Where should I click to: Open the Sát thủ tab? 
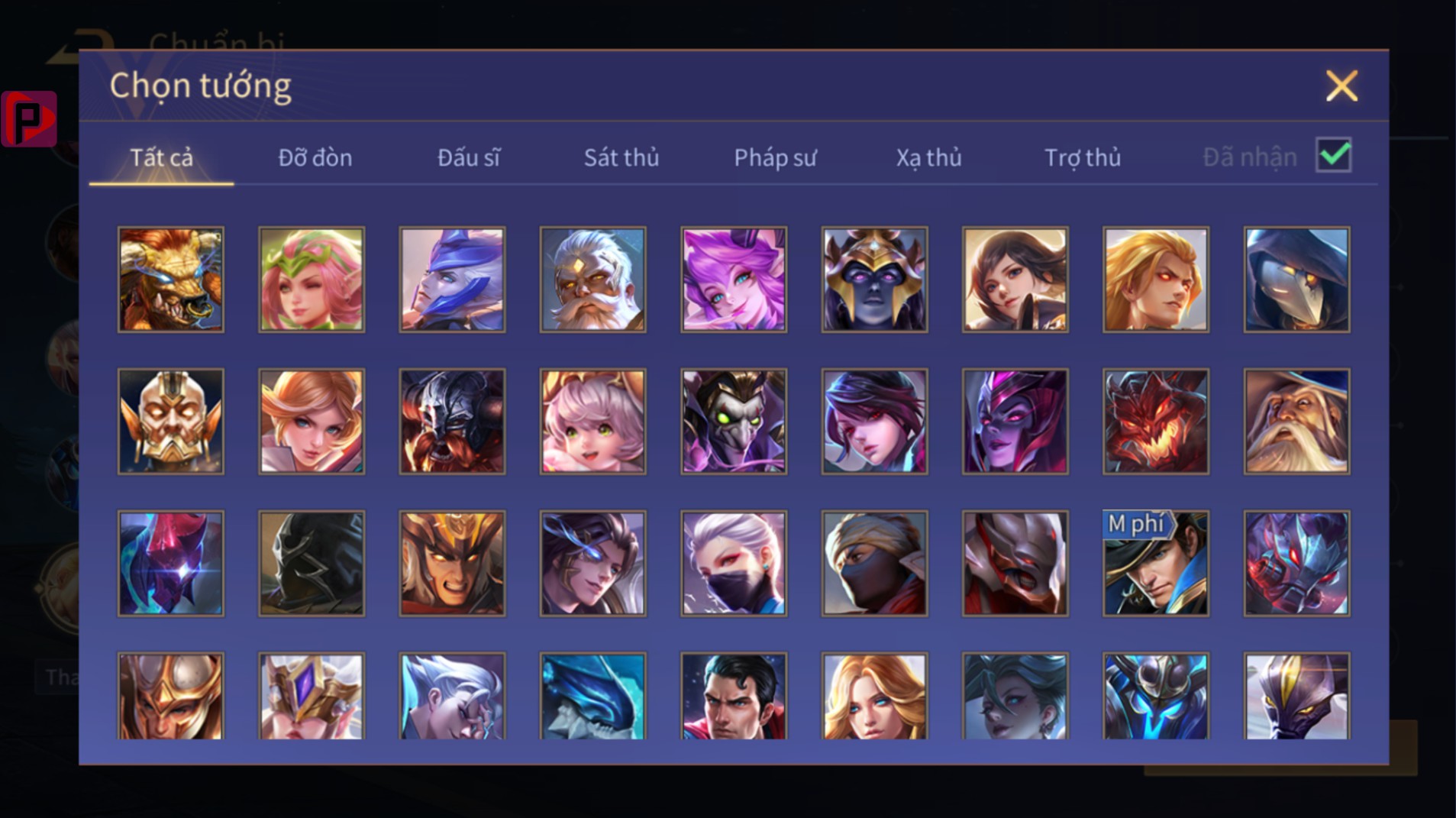pos(621,157)
